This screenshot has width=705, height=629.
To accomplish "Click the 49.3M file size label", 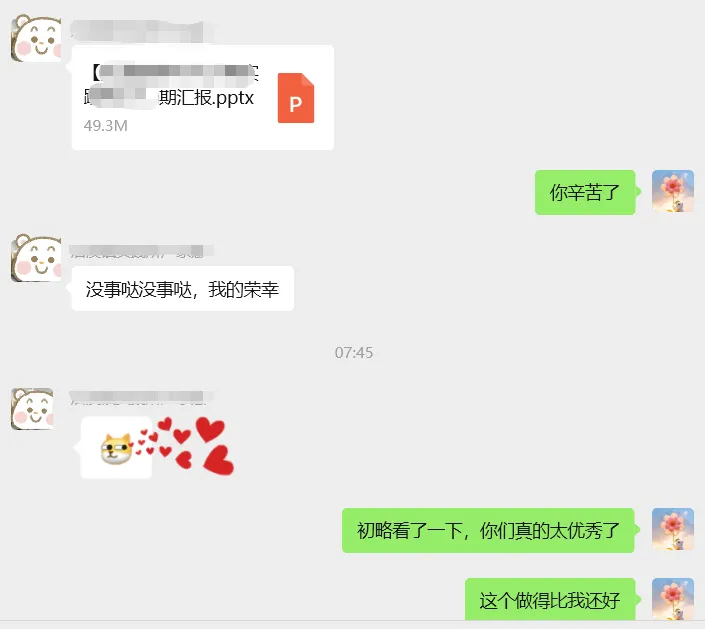I will 106,125.
